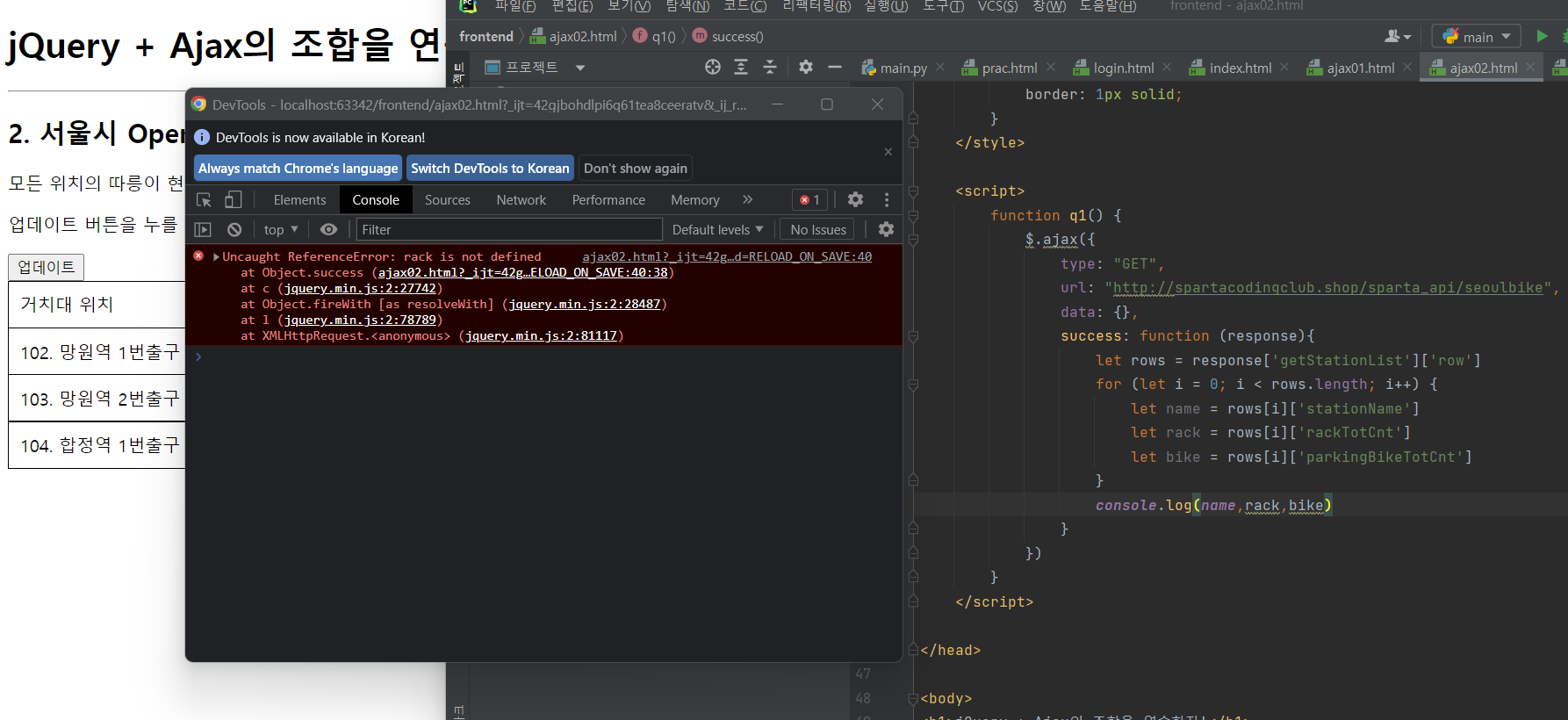Select the Console tab
1568x720 pixels.
(x=376, y=200)
